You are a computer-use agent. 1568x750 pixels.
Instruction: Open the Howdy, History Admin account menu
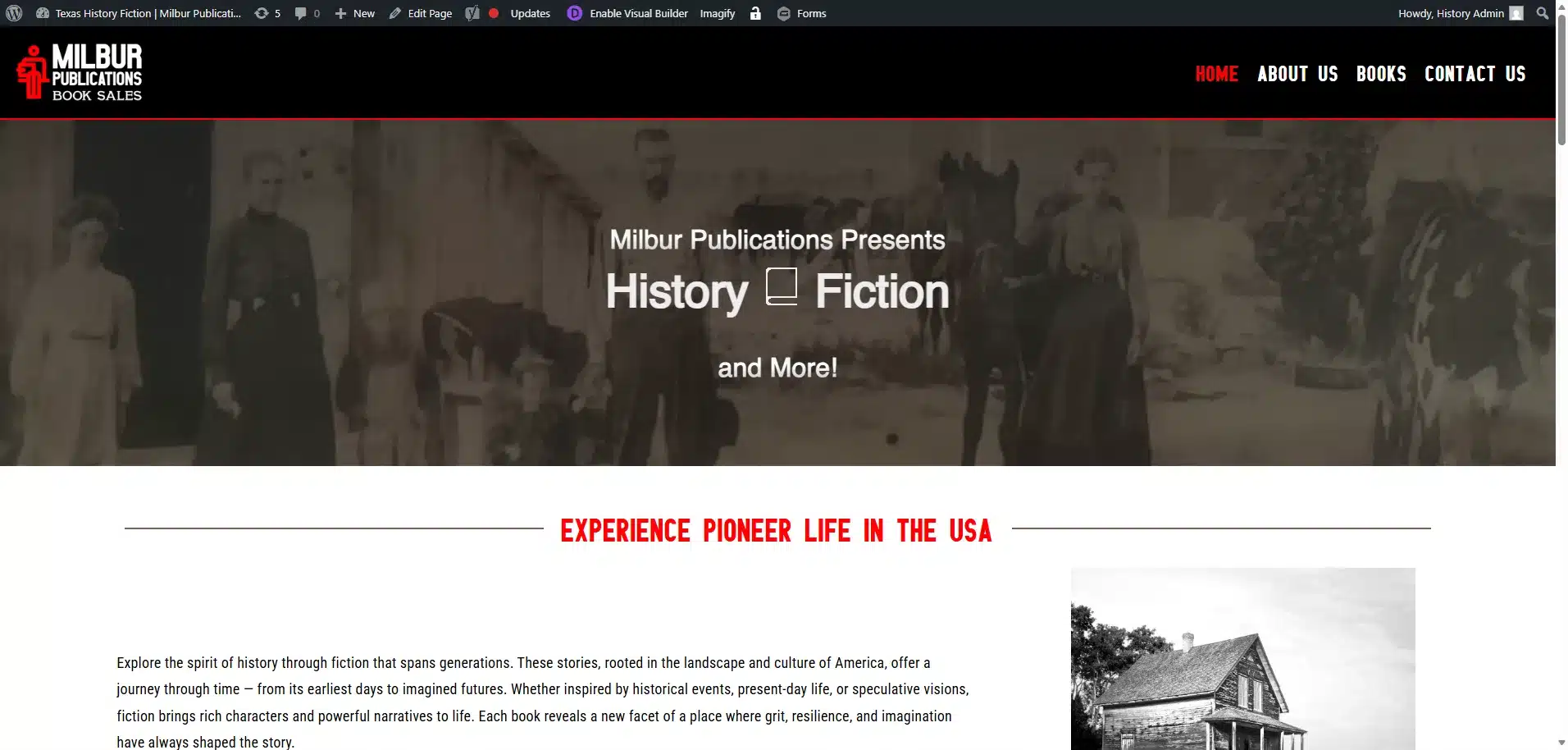point(1450,13)
